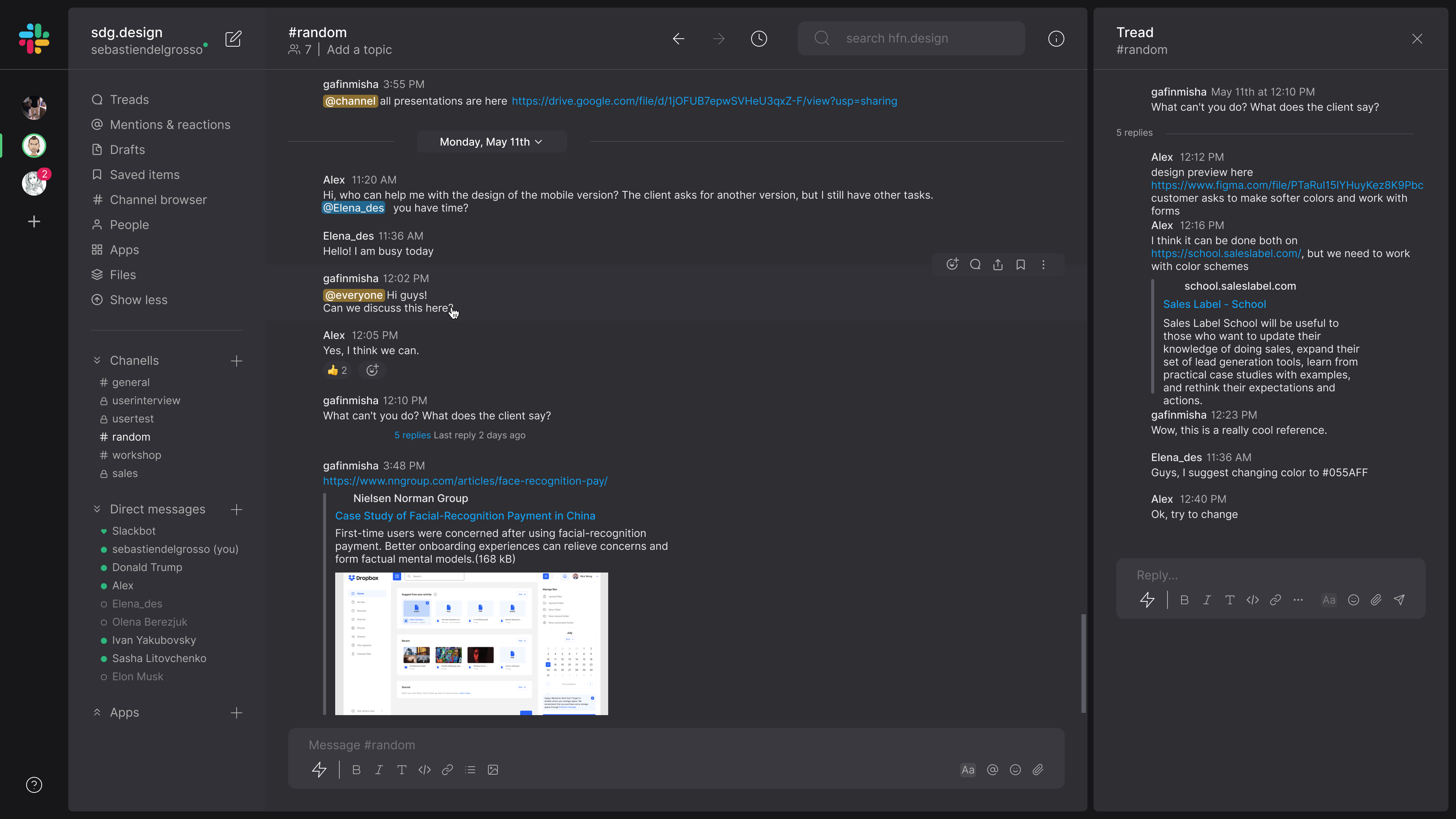Click the search hfn.design field
The width and height of the screenshot is (1456, 819).
coord(911,38)
